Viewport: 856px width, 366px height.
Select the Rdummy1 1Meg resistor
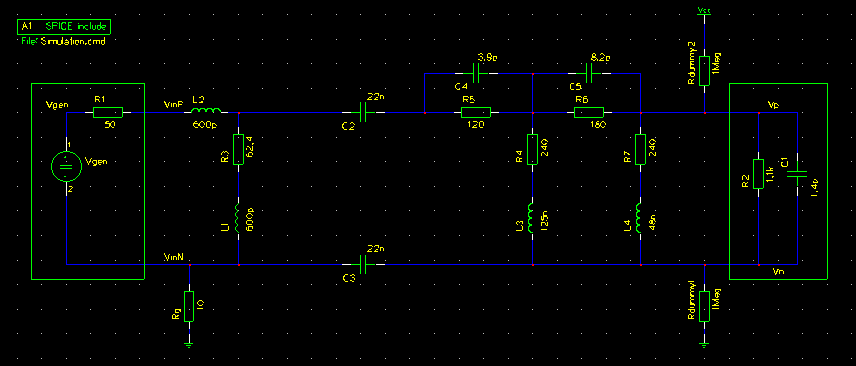[x=704, y=306]
